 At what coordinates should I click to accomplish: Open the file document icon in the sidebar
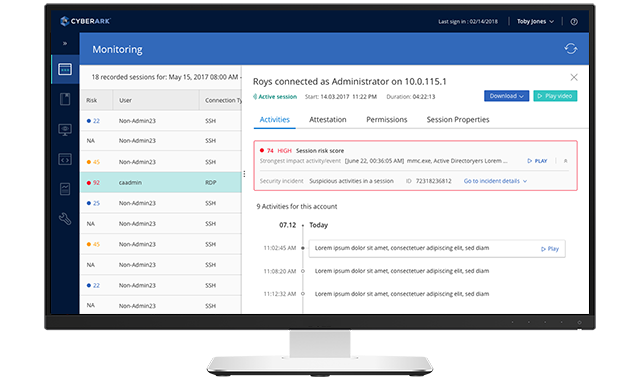tap(65, 99)
